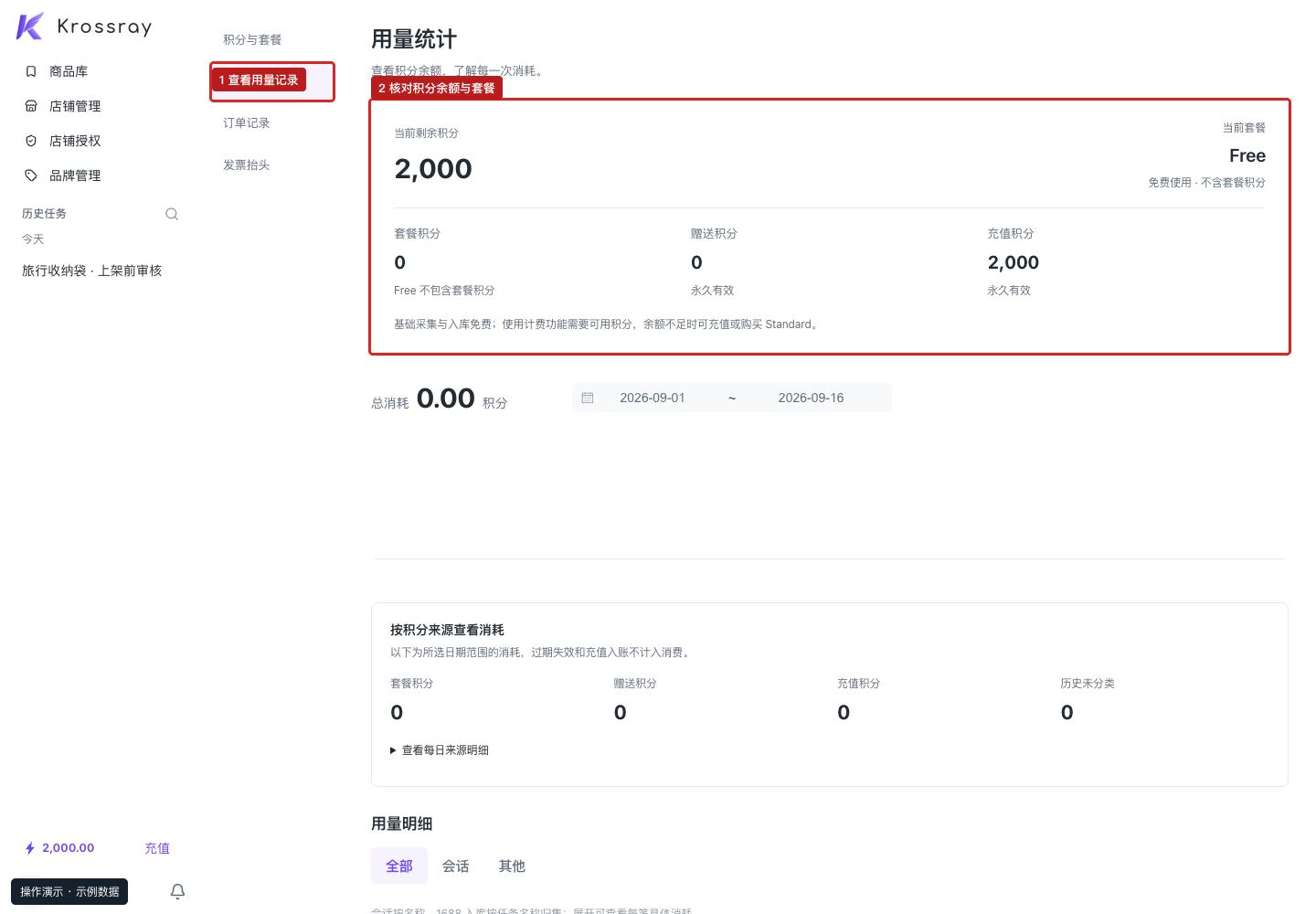
Task: Search history tasks with the magnifier icon
Action: 172,214
